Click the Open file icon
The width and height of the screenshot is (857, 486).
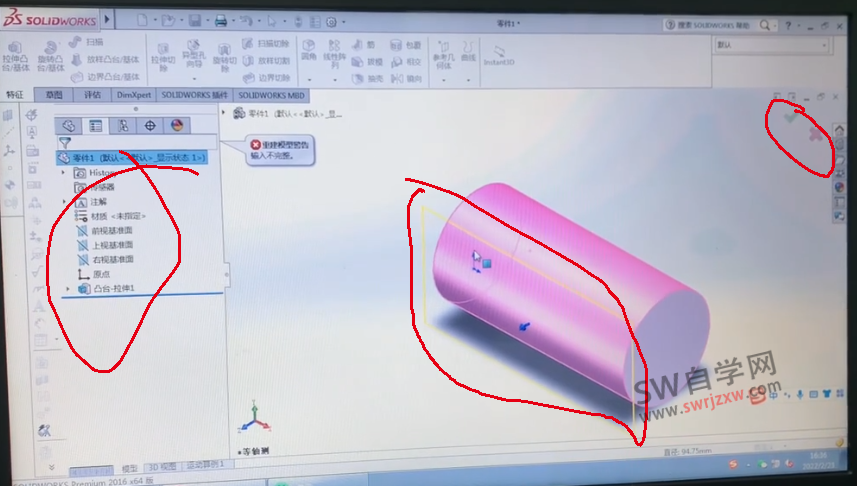pos(169,21)
